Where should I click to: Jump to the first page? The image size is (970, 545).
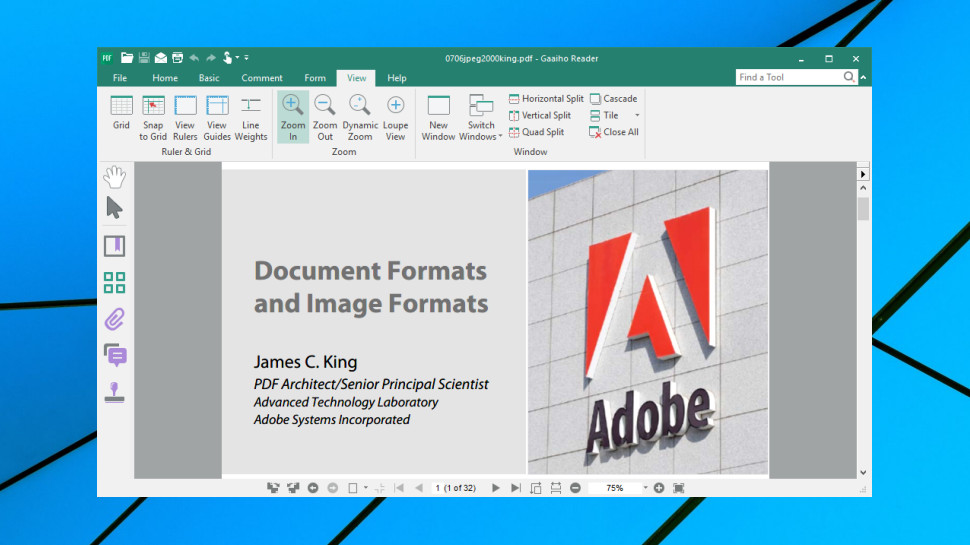399,488
